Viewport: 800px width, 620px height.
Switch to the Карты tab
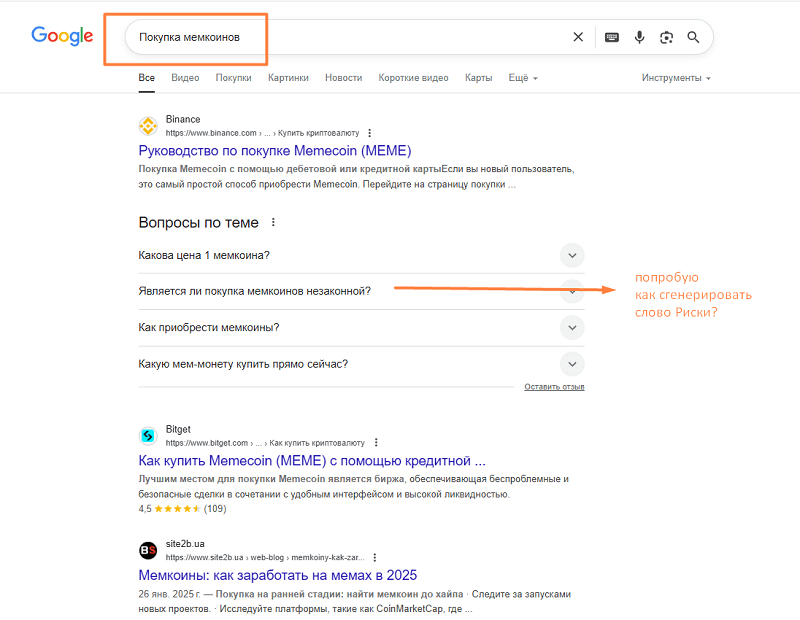click(x=479, y=78)
